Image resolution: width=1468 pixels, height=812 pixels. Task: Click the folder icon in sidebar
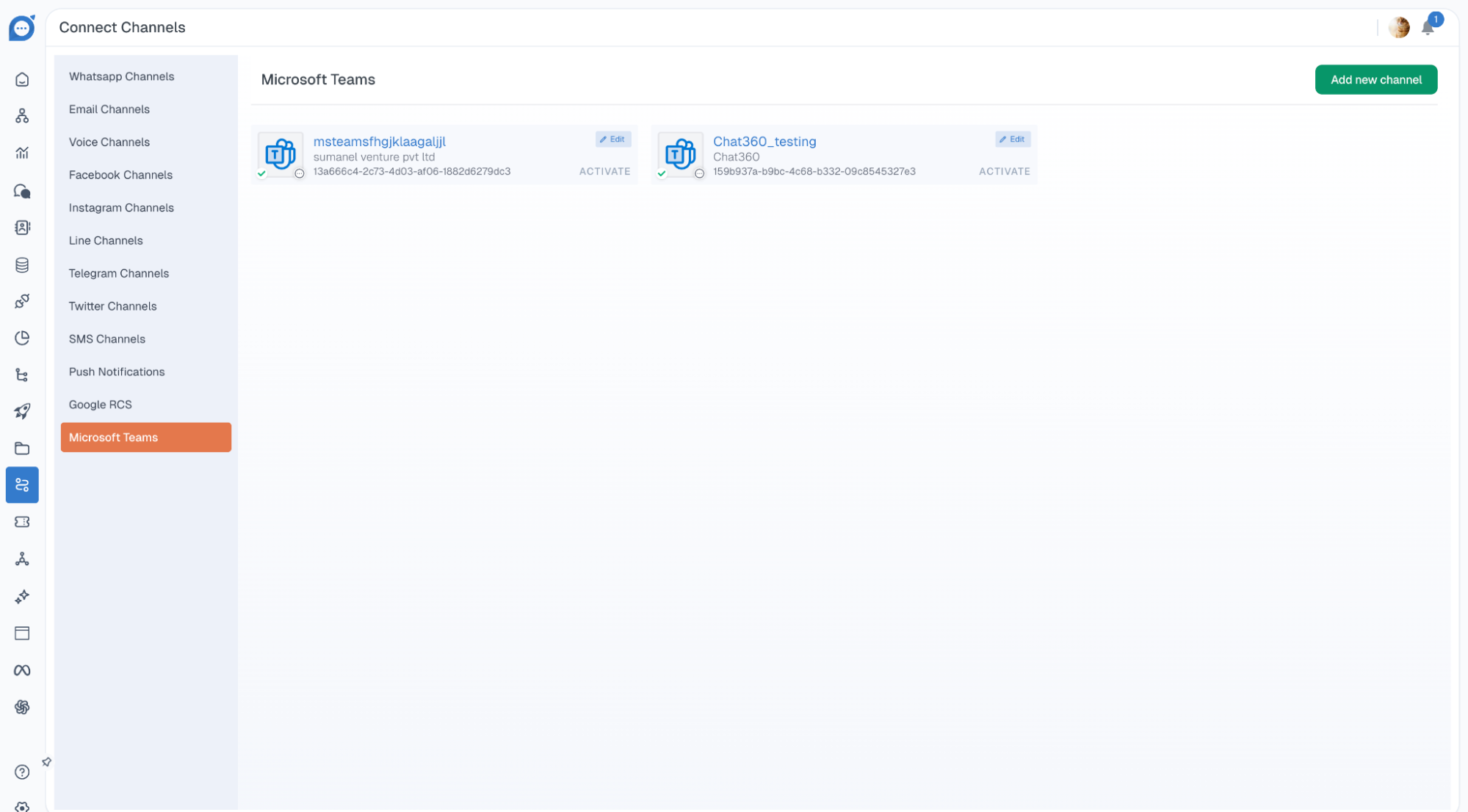coord(22,449)
